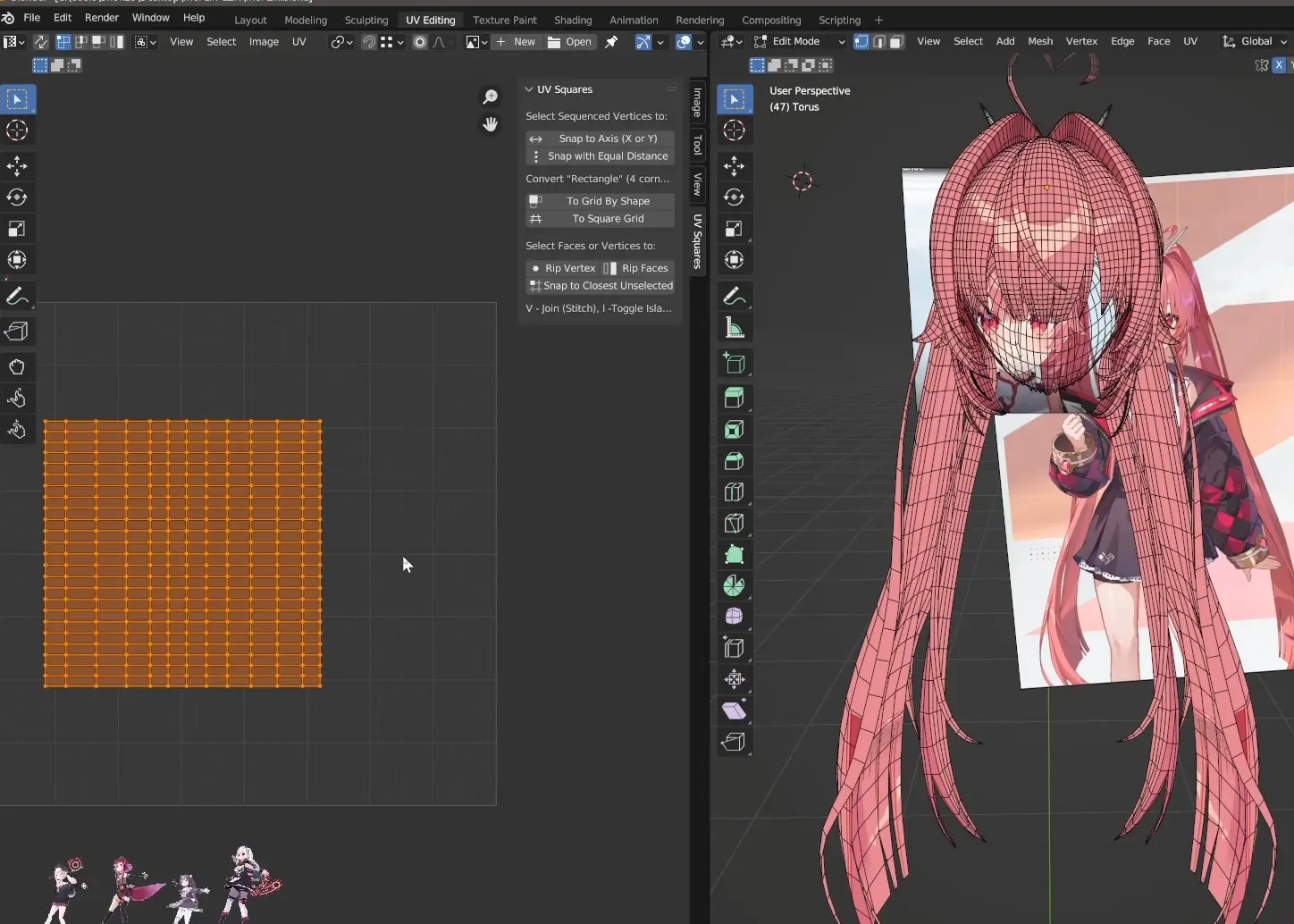The image size is (1294, 924).
Task: Click the Bevel tool in 3D viewport
Action: pos(734,461)
